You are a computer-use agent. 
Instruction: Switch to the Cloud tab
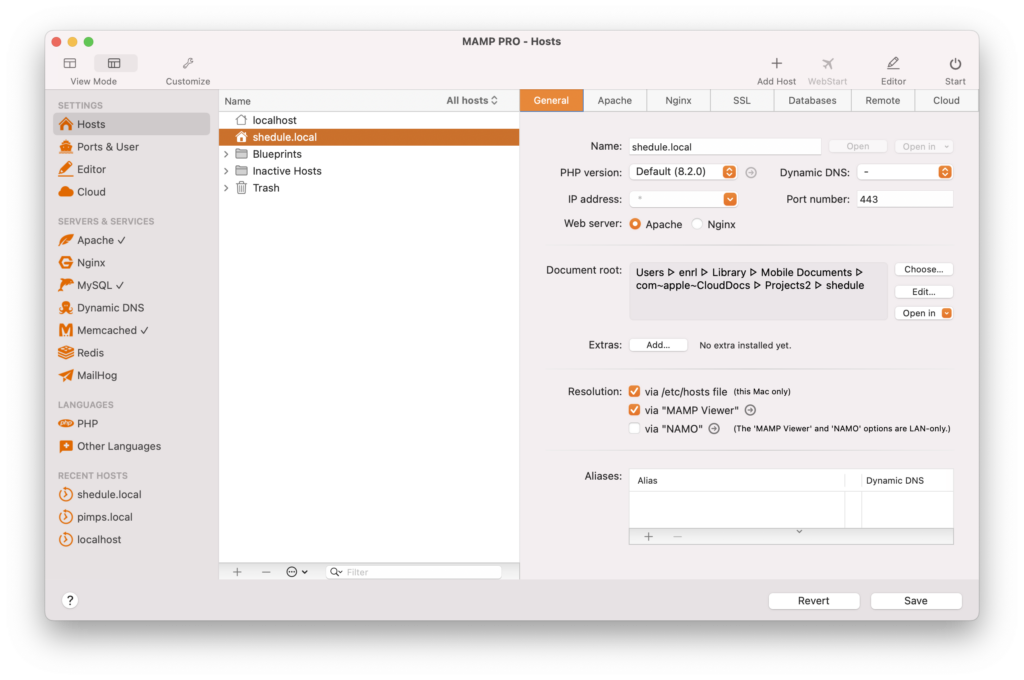(x=946, y=101)
